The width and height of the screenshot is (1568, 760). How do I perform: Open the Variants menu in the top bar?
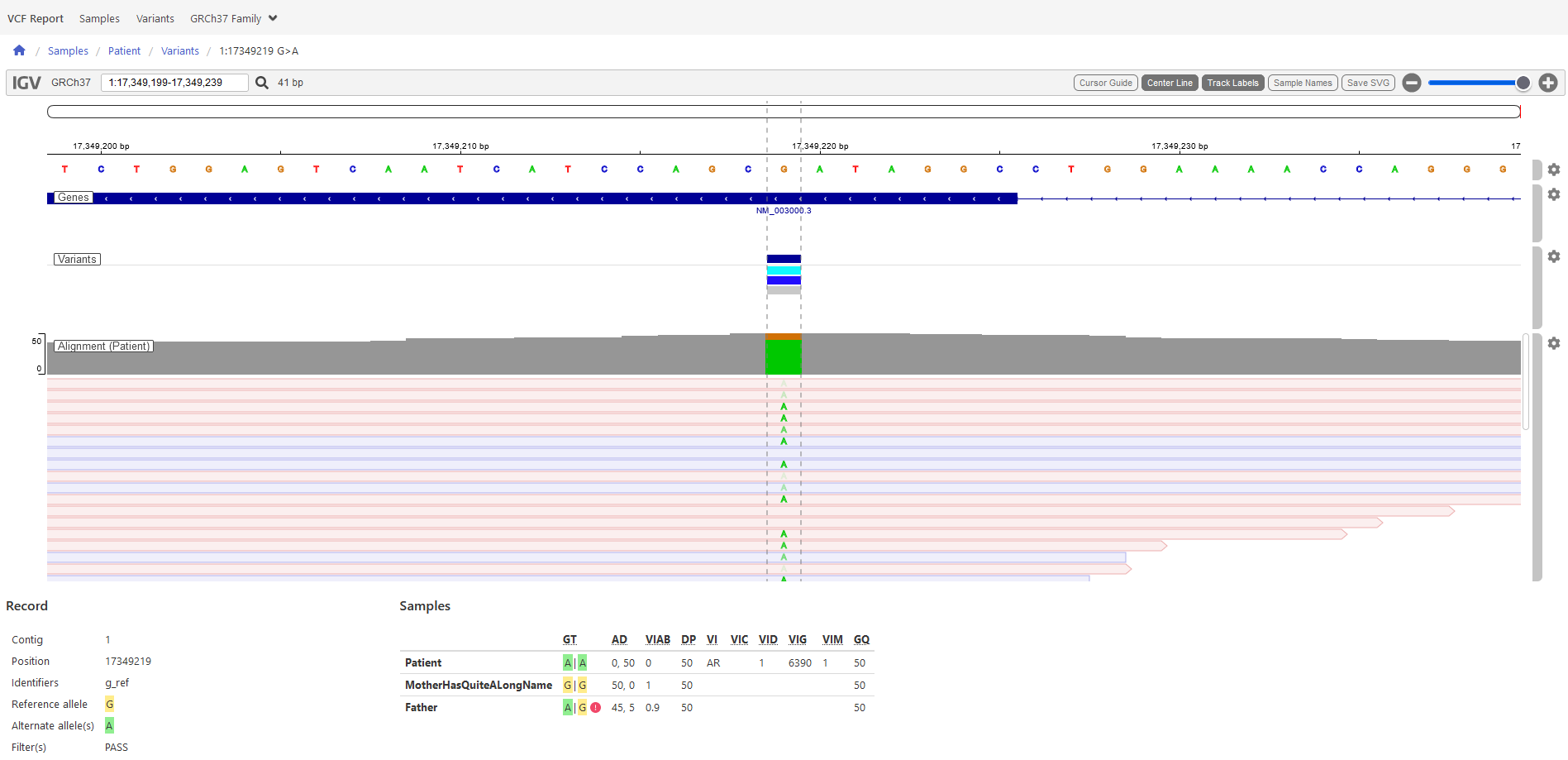pos(155,18)
